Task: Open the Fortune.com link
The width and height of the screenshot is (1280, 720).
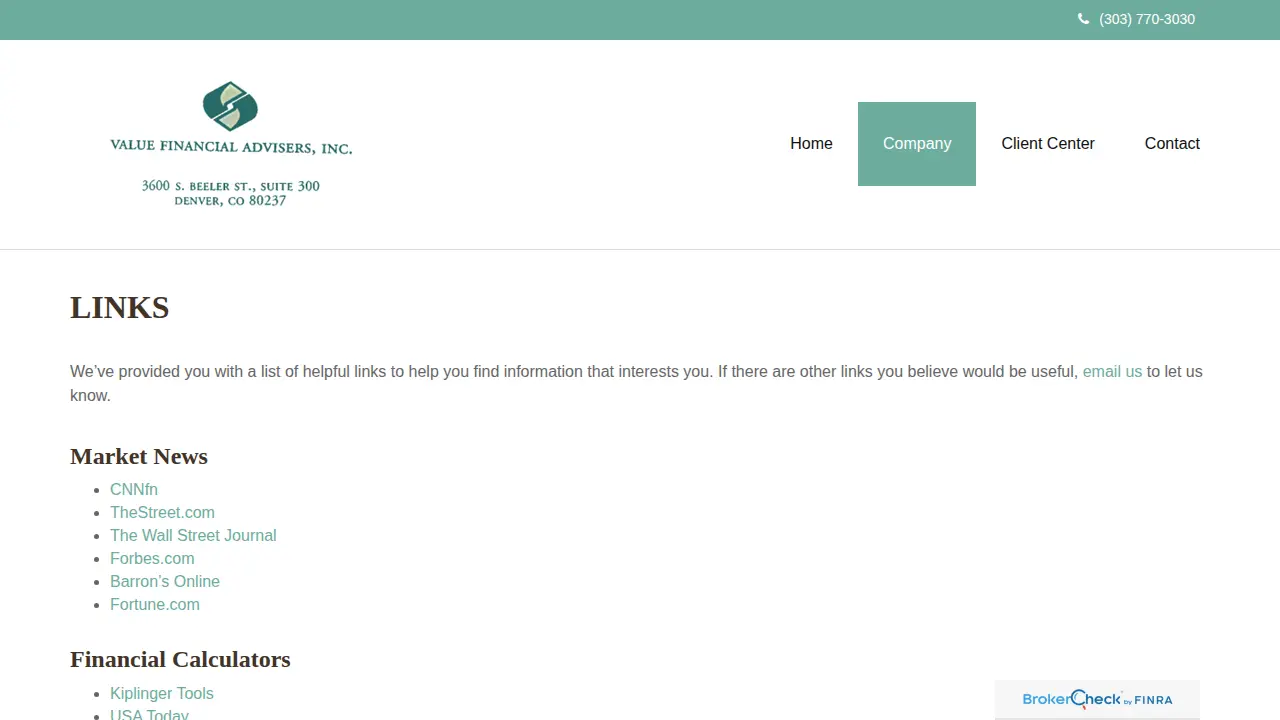Action: point(155,604)
